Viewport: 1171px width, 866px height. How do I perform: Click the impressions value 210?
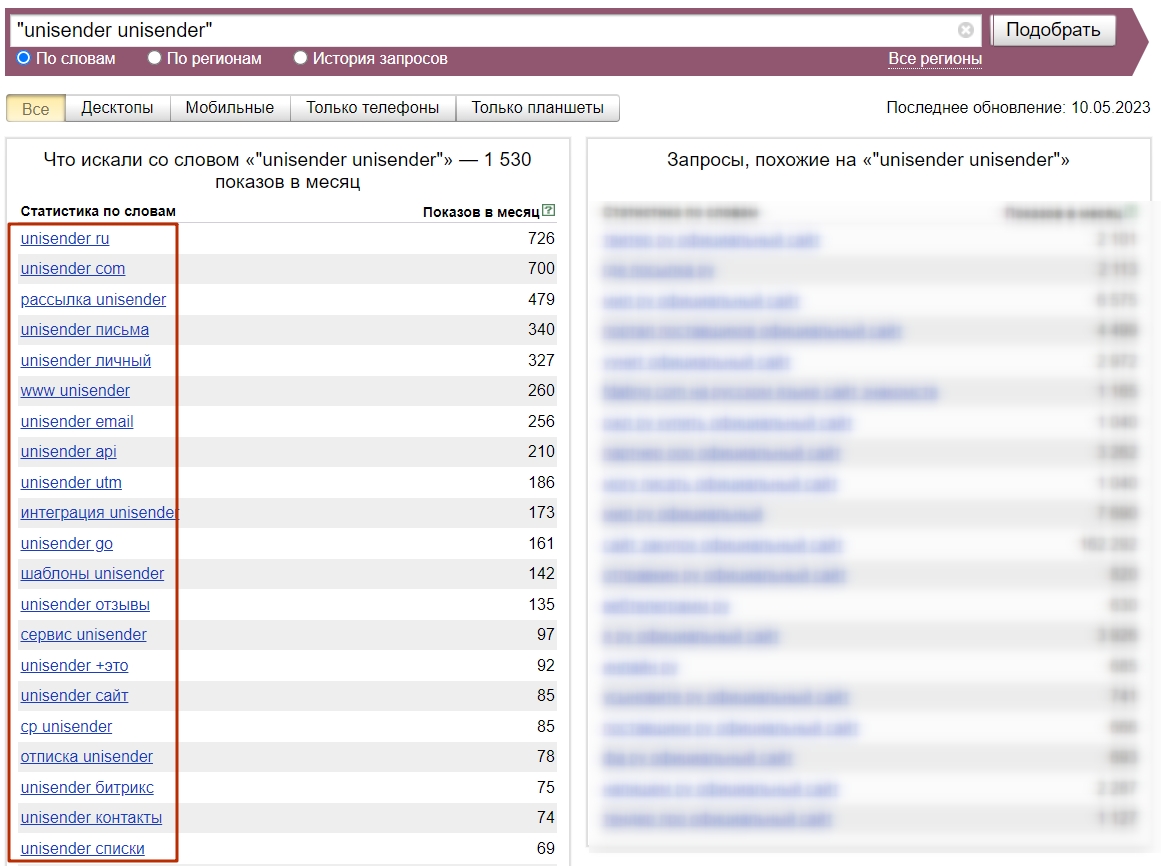coord(541,452)
